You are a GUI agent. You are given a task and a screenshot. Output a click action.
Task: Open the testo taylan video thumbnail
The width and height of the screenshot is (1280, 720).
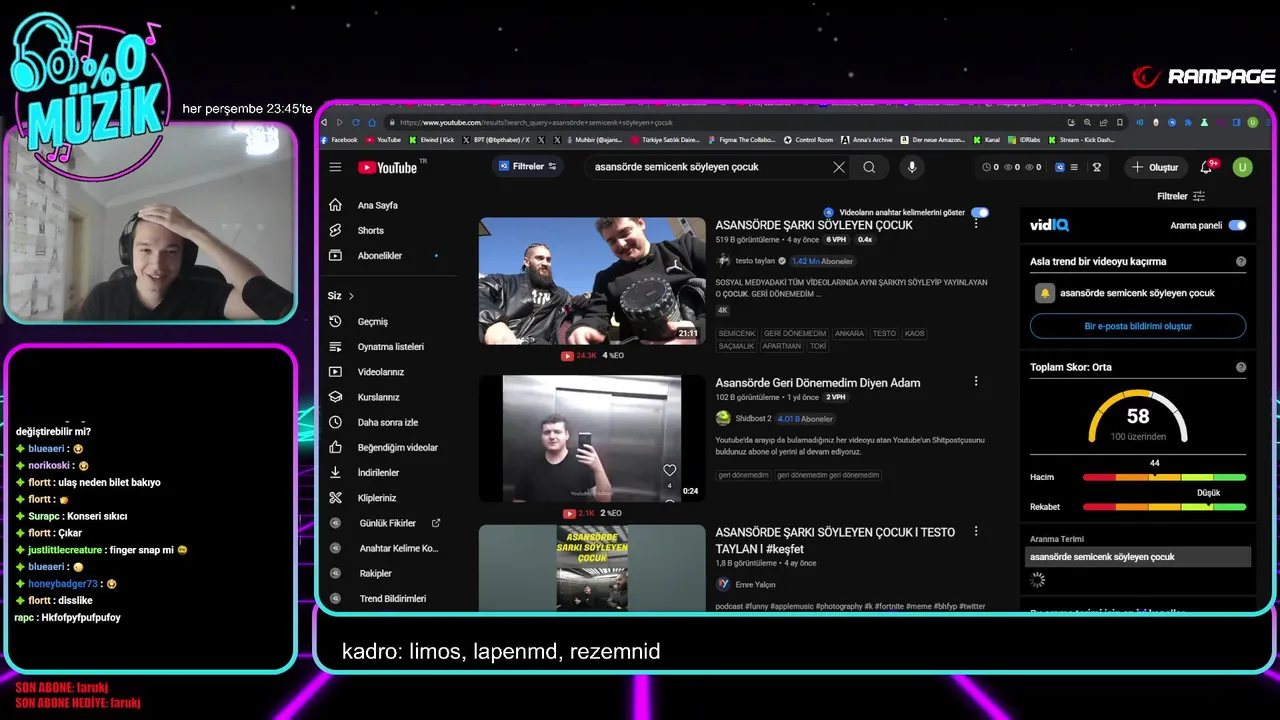(x=592, y=281)
